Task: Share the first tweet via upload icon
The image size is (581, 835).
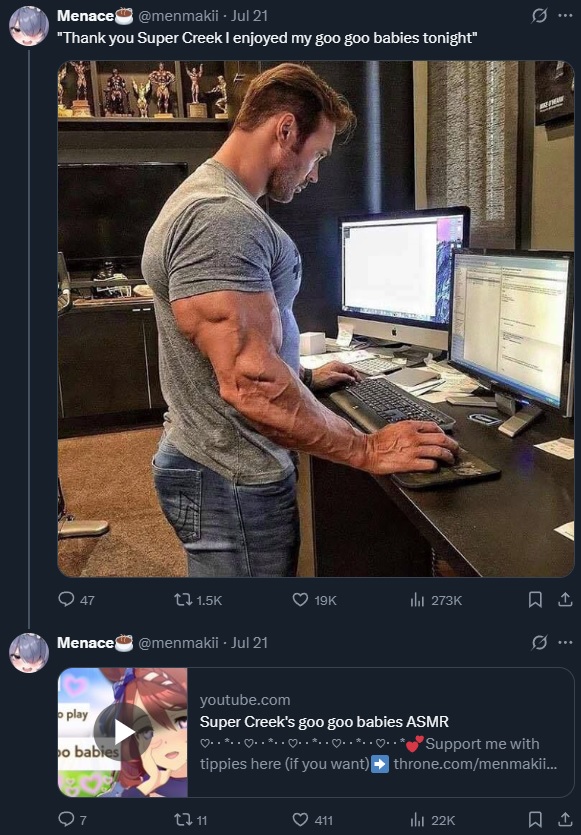Action: [565, 600]
